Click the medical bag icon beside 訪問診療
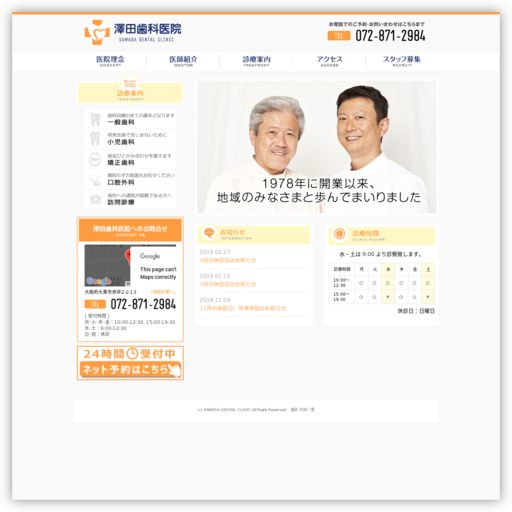 click(95, 199)
